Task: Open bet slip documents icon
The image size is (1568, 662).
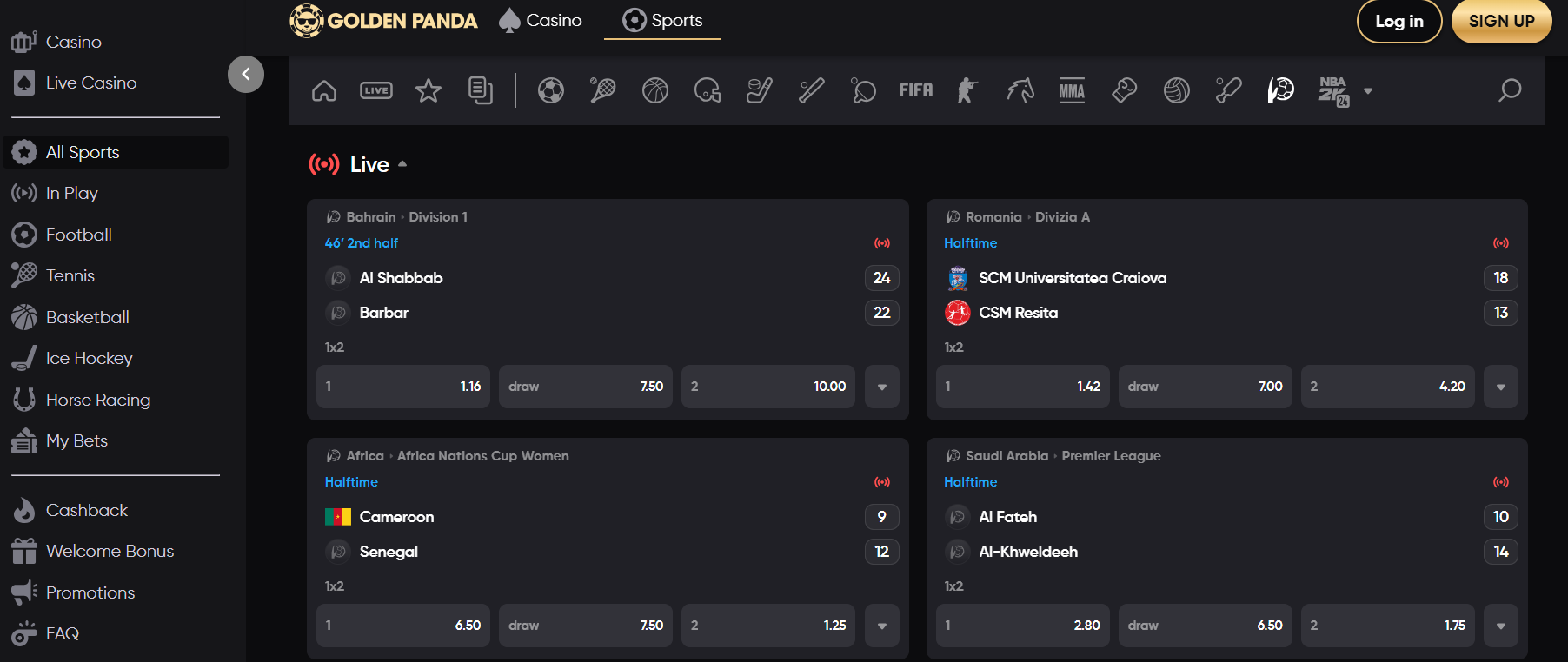Action: click(481, 90)
